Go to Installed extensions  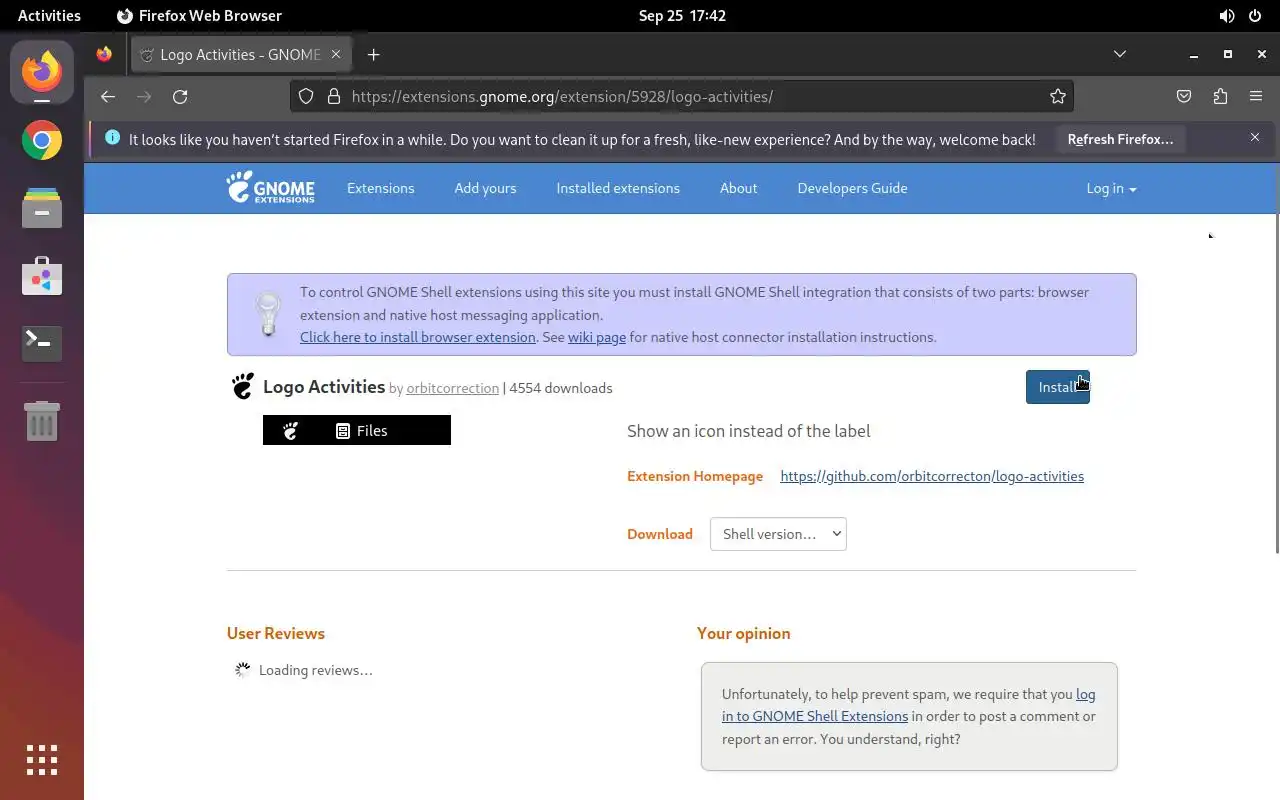pos(618,188)
